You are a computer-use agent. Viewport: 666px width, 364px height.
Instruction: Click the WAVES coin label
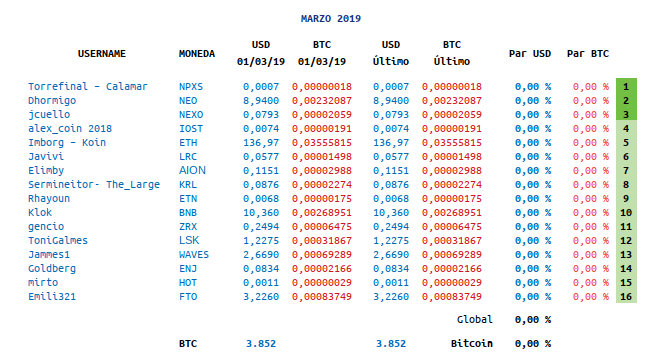tap(194, 255)
